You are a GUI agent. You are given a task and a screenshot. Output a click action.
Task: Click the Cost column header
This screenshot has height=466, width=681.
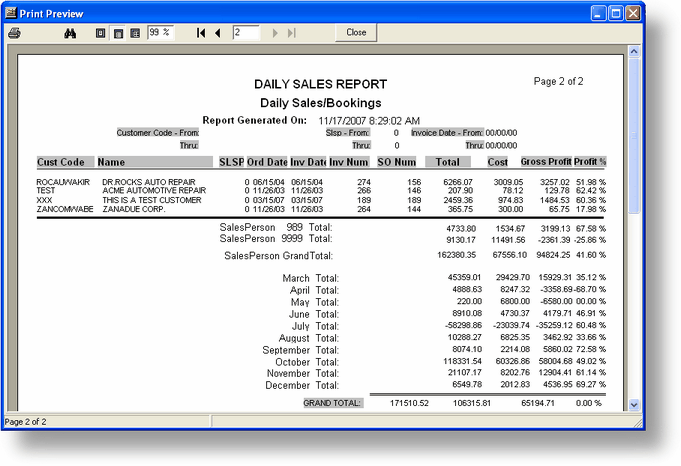pos(497,162)
